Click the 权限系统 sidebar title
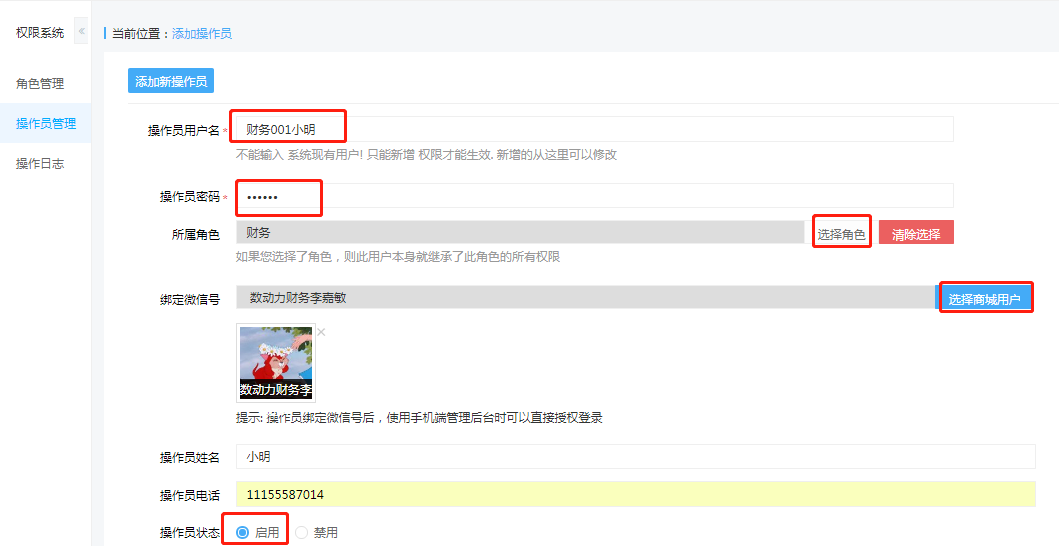Screen dimensions: 1059x546 (40, 32)
